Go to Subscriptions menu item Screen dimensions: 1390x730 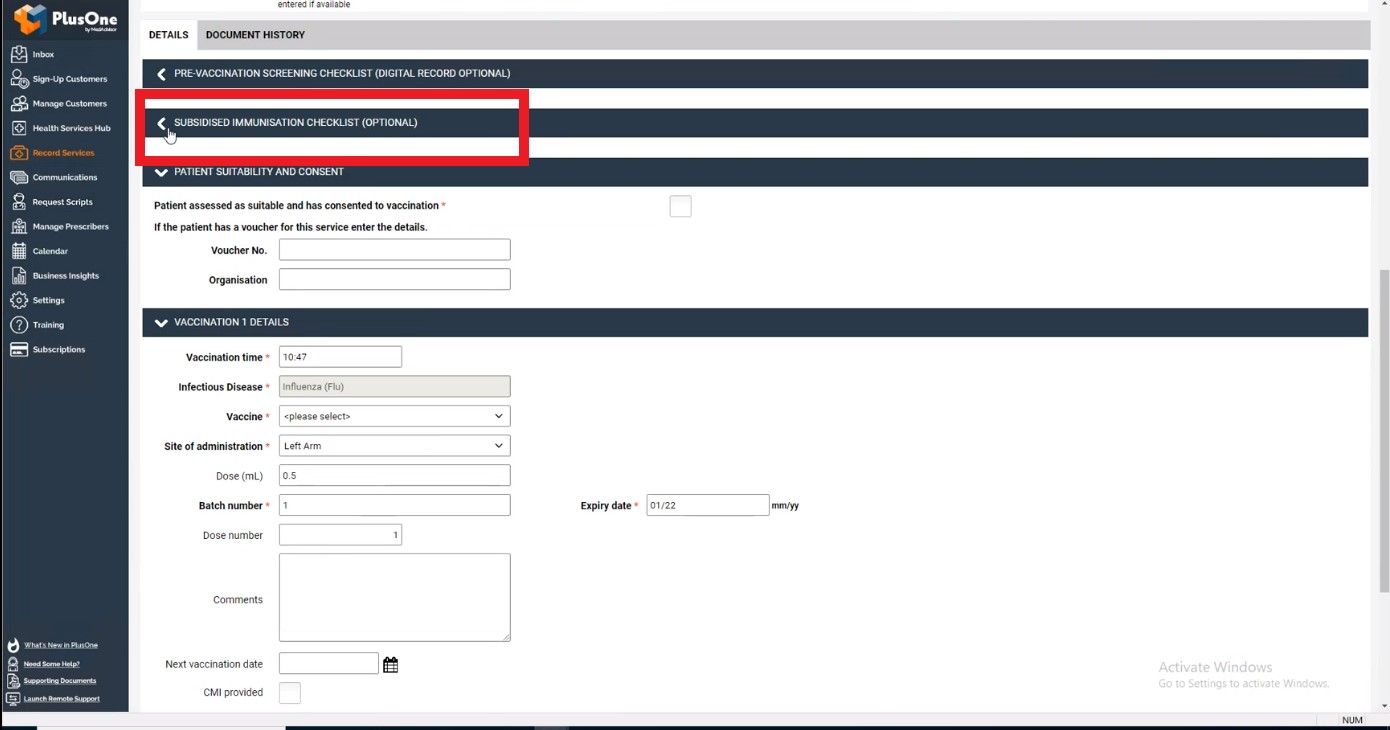point(59,350)
